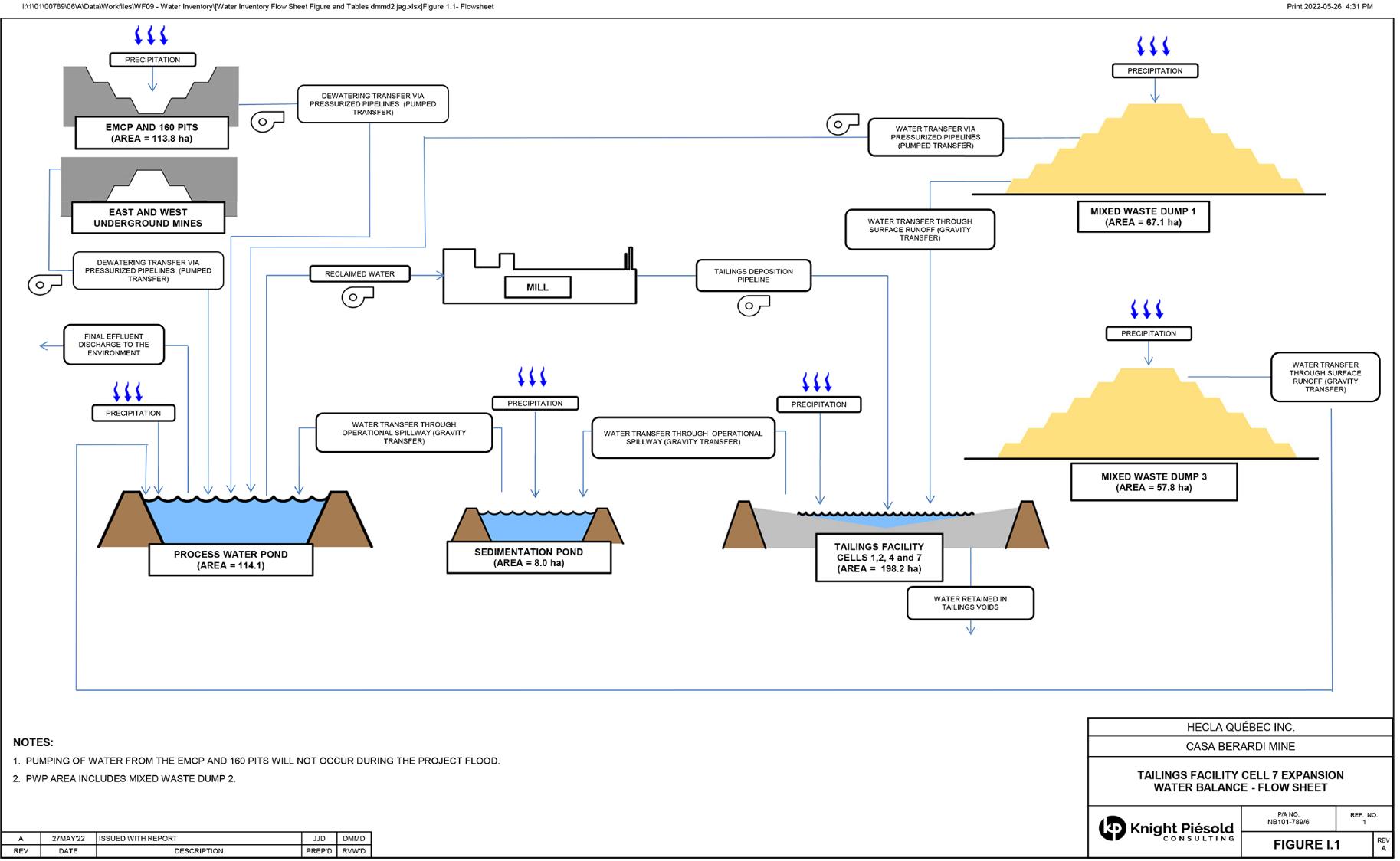This screenshot has width=1400, height=861.
Task: Select 'EMCP AND 160 PITS (AREA = 113.8 ha)' label
Action: click(x=152, y=133)
